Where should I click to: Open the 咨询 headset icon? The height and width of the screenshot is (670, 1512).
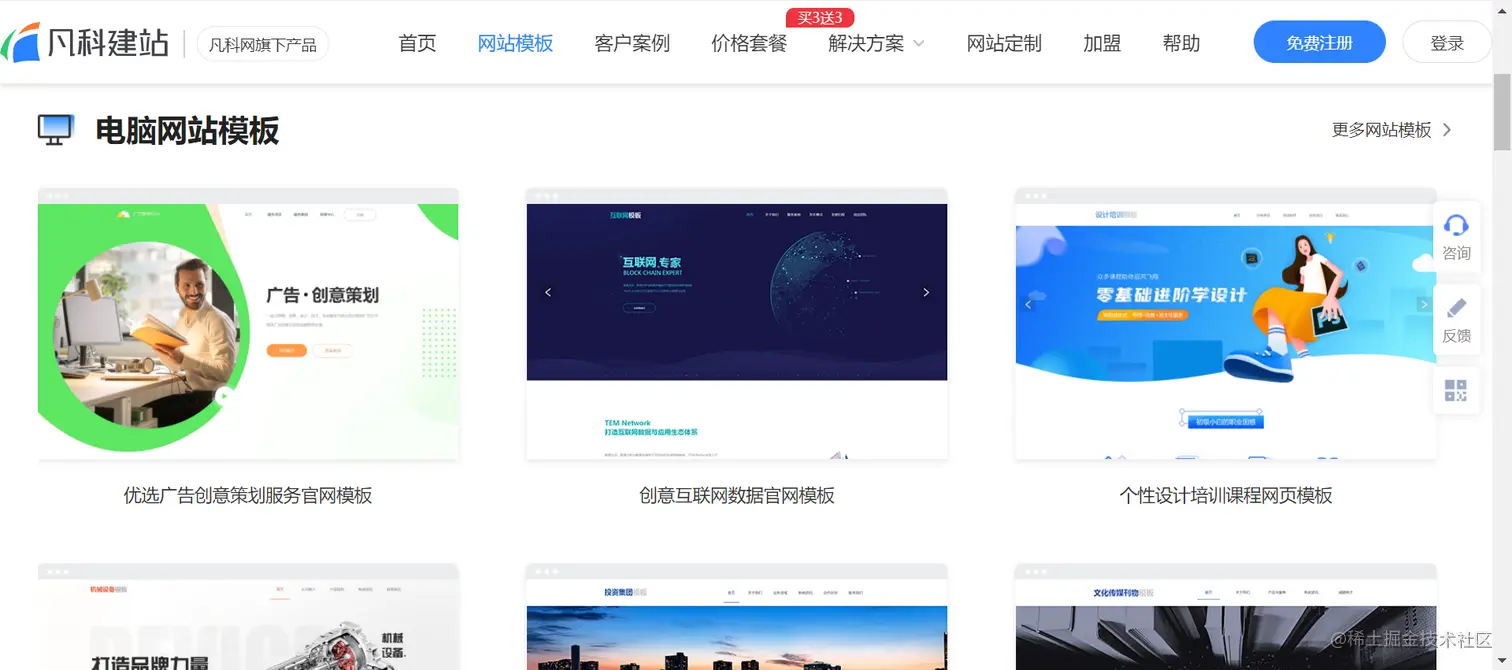(x=1456, y=225)
